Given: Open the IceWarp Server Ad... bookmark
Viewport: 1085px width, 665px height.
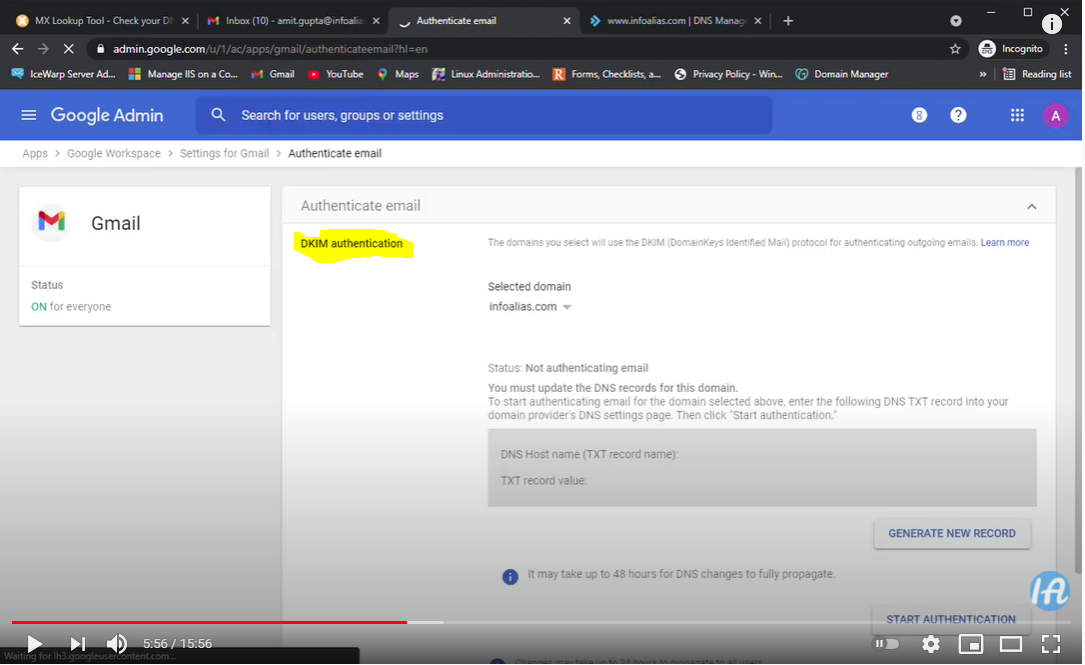Looking at the screenshot, I should click(63, 74).
